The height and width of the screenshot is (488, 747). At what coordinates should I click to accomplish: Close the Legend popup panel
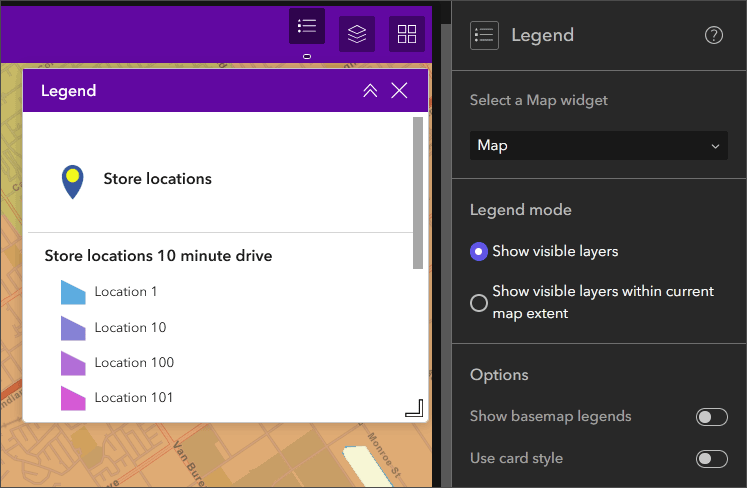coord(399,90)
